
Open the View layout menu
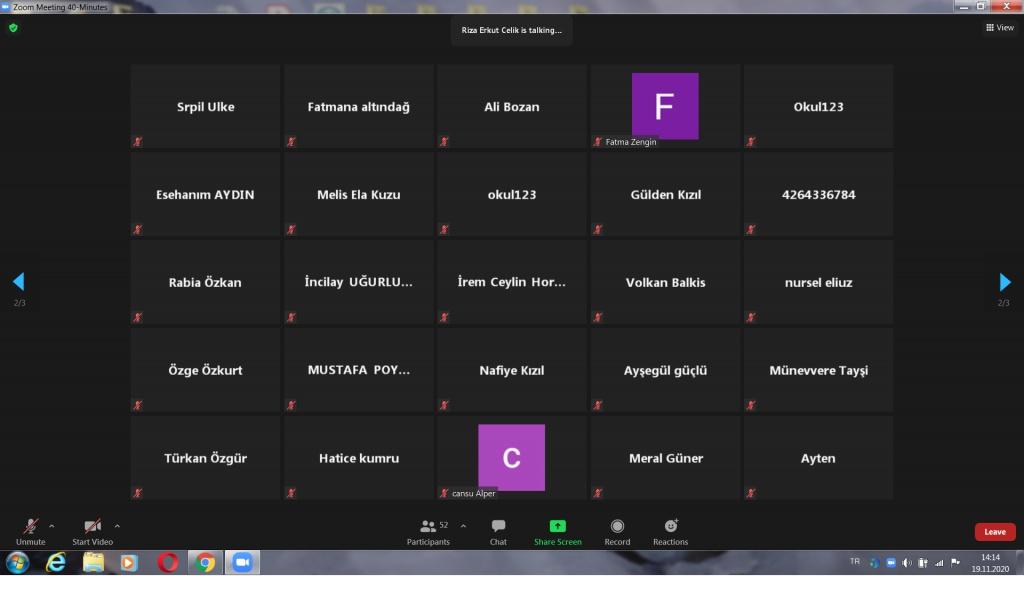pyautogui.click(x=999, y=28)
